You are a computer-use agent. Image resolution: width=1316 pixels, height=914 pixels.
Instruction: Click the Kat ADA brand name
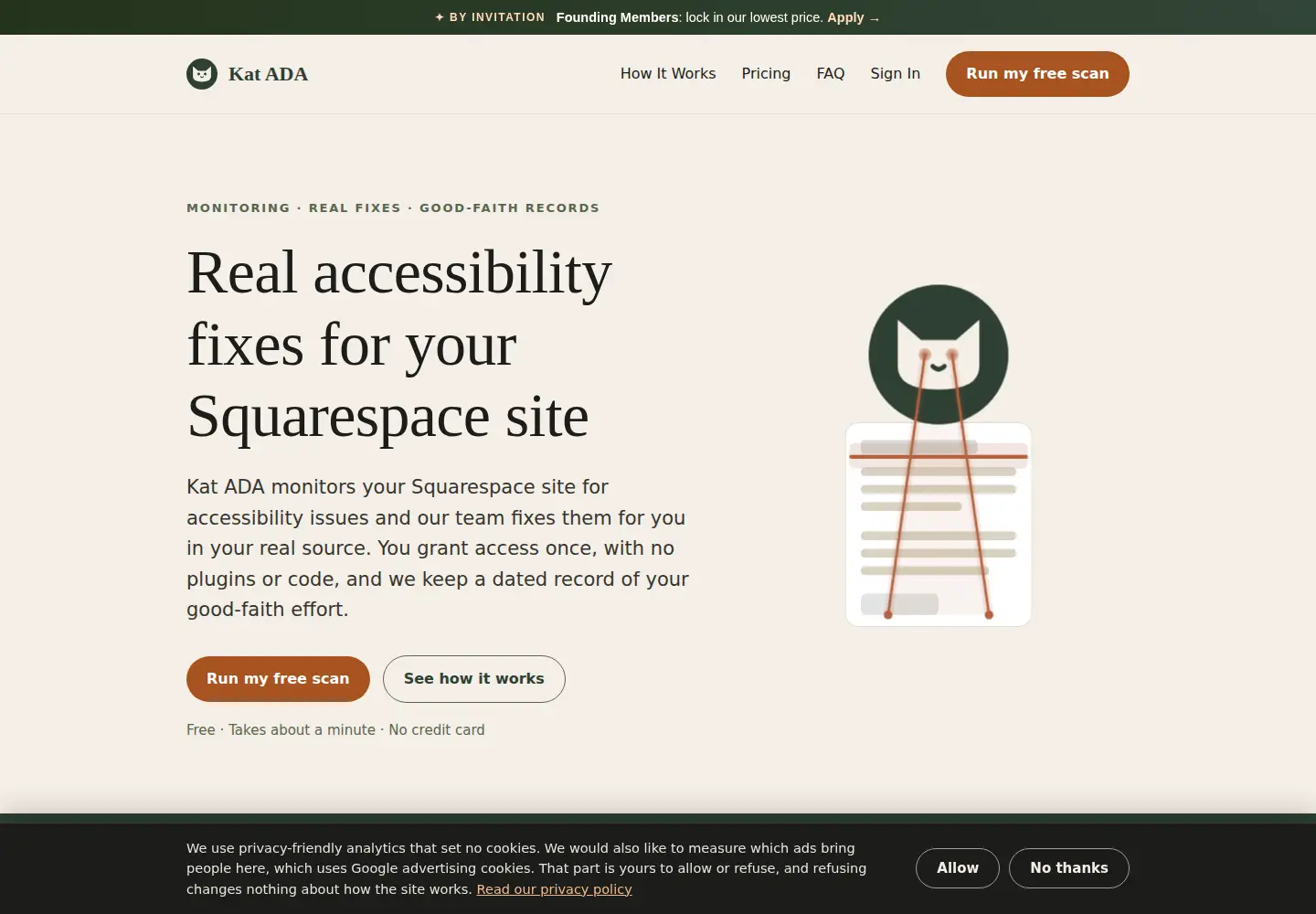tap(268, 74)
